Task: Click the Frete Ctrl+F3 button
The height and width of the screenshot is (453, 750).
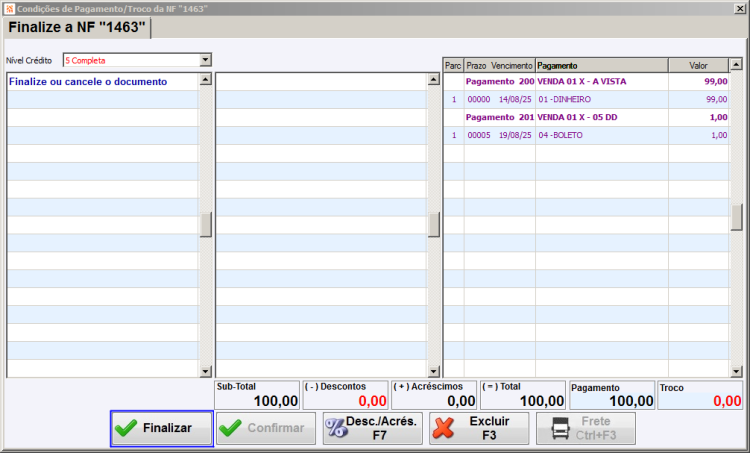Action: point(586,428)
